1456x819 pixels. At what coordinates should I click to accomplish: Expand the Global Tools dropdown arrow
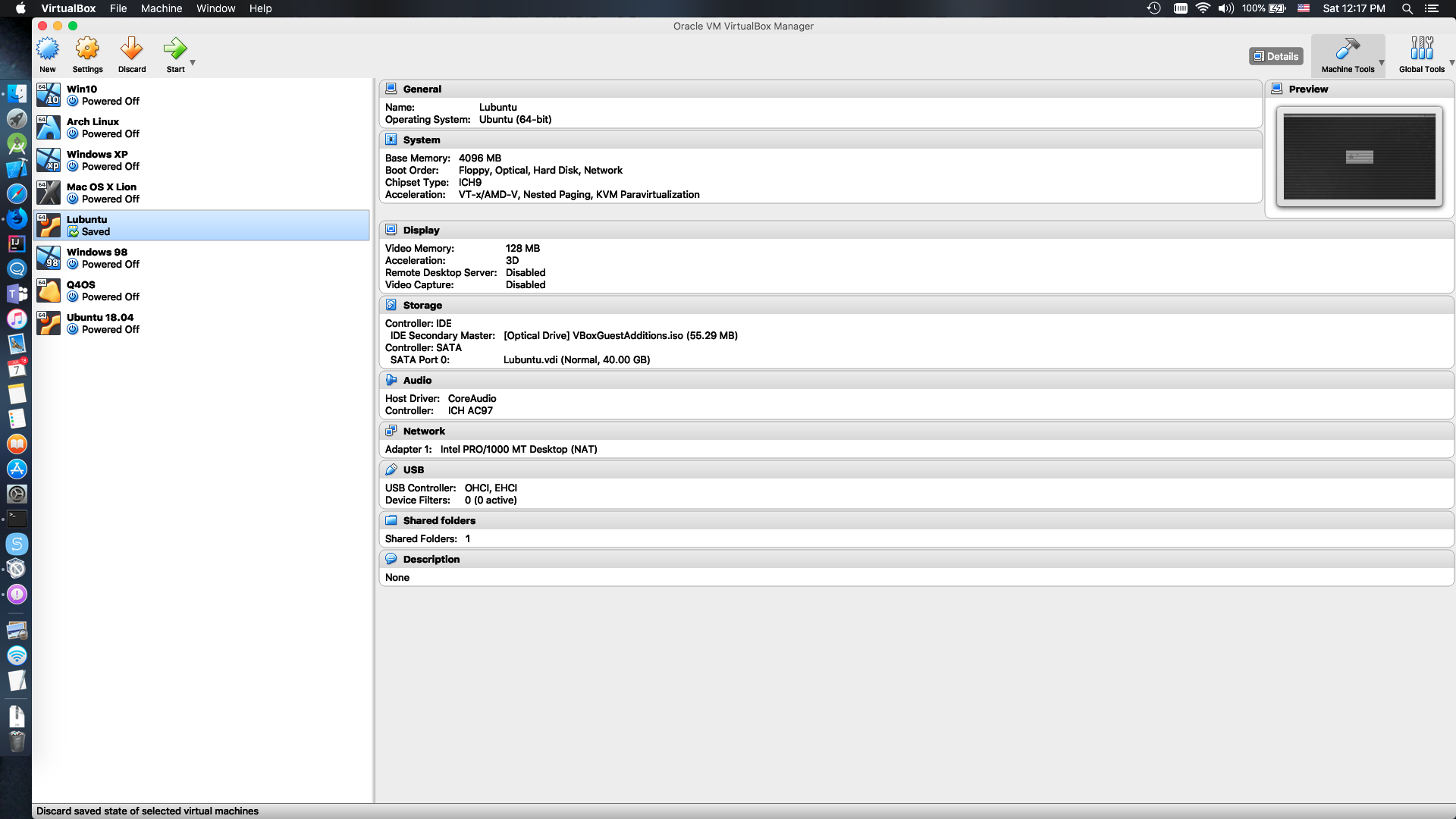pos(1451,62)
